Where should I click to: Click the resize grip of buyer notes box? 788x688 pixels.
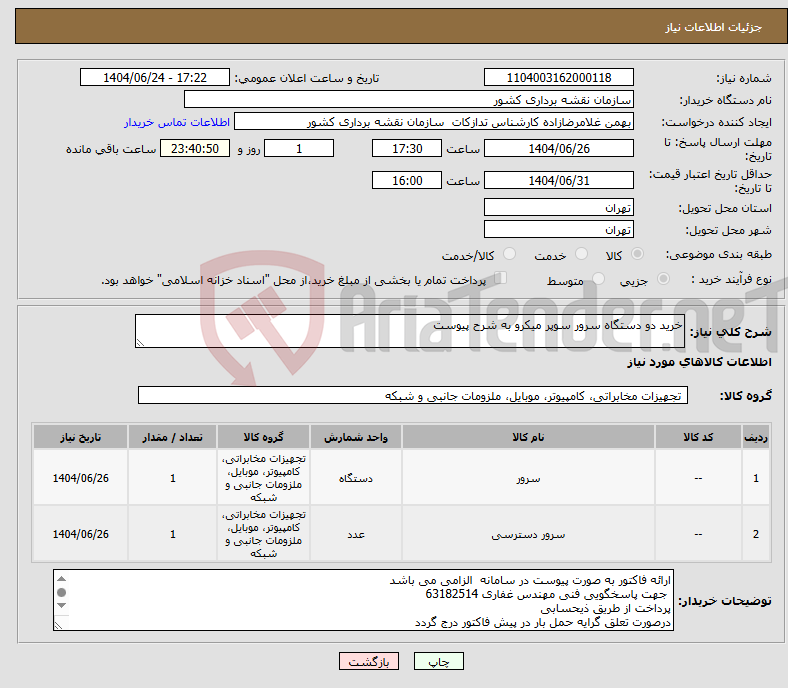coord(58,625)
